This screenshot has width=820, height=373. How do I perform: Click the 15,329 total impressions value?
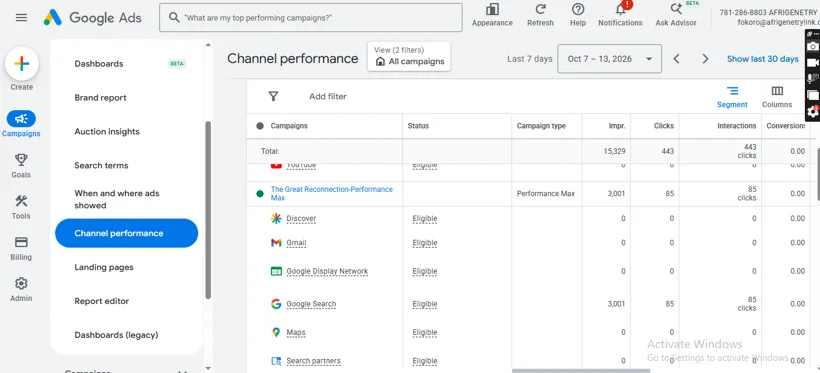click(x=614, y=151)
